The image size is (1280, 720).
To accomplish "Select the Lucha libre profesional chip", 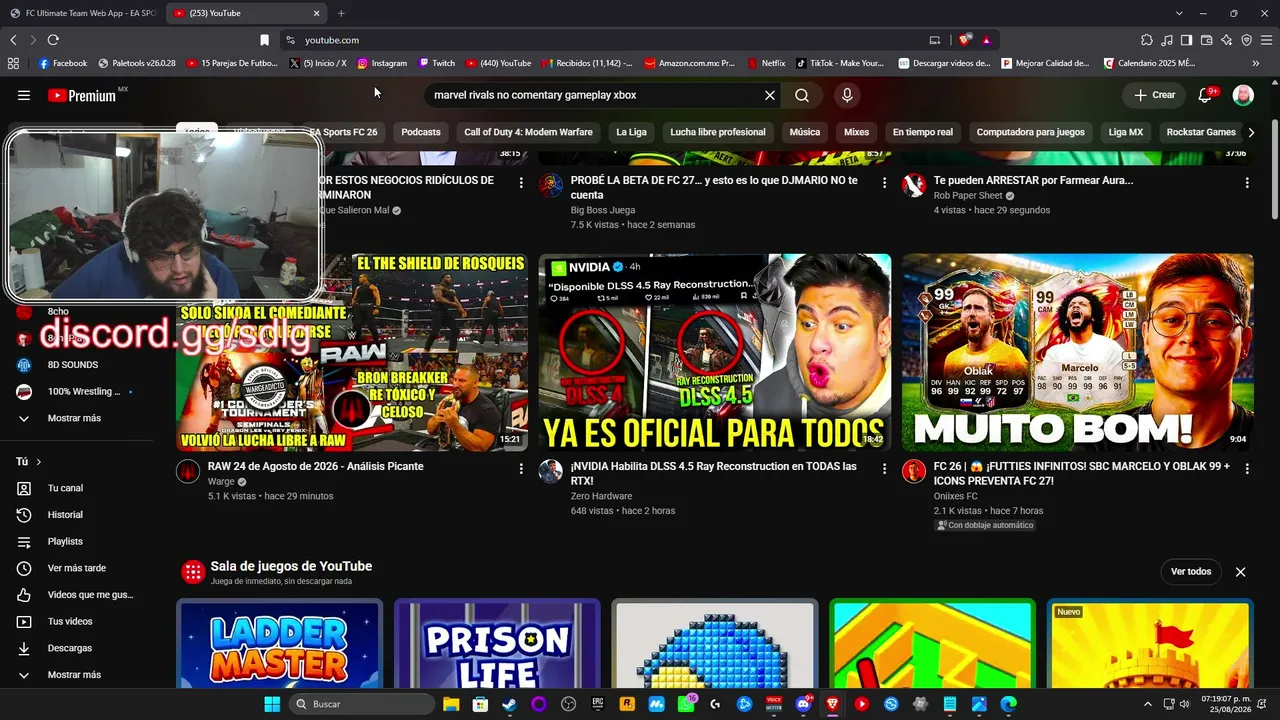I will 718,132.
